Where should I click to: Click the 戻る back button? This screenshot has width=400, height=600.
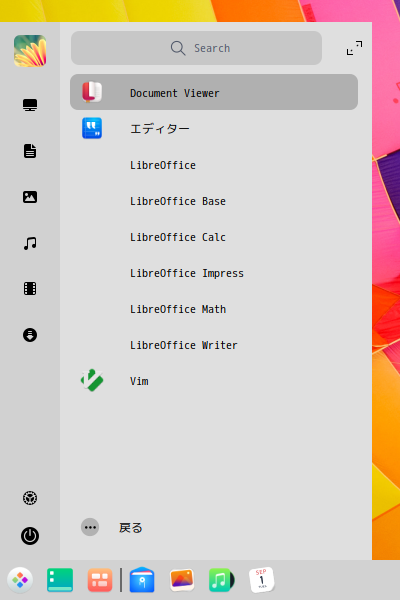coord(131,528)
